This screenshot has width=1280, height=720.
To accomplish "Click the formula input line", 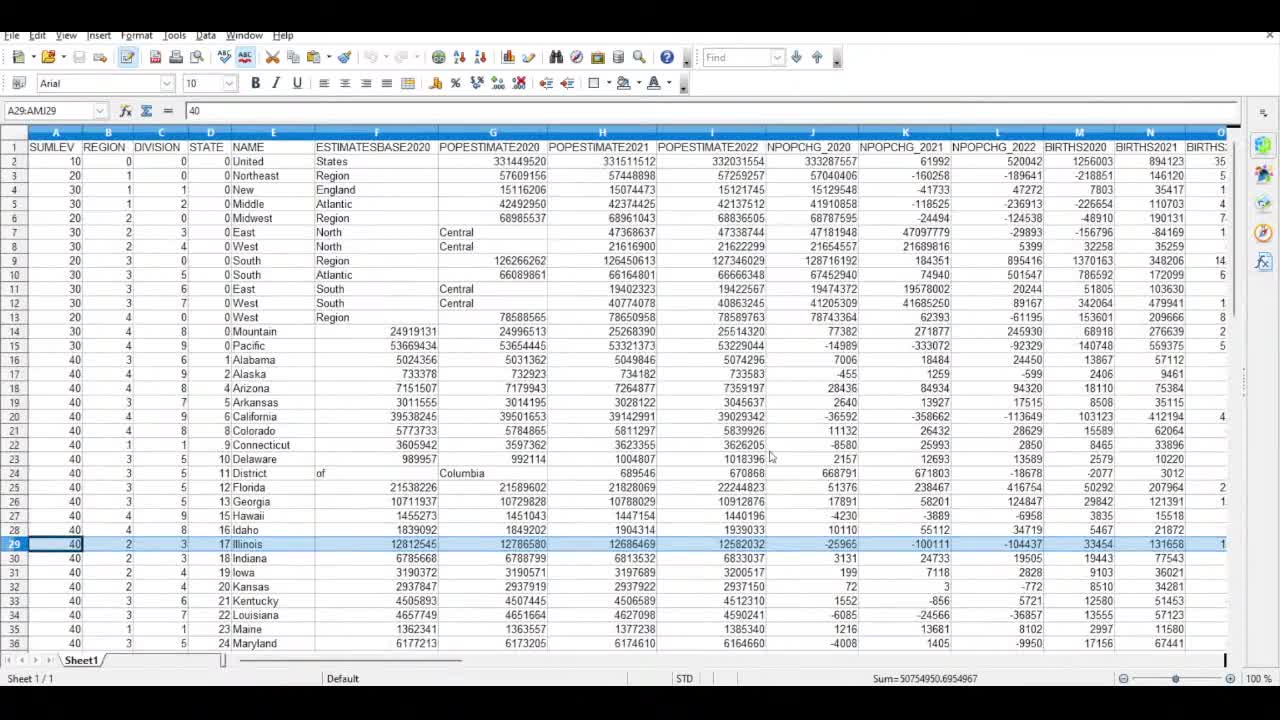I will pyautogui.click(x=712, y=111).
